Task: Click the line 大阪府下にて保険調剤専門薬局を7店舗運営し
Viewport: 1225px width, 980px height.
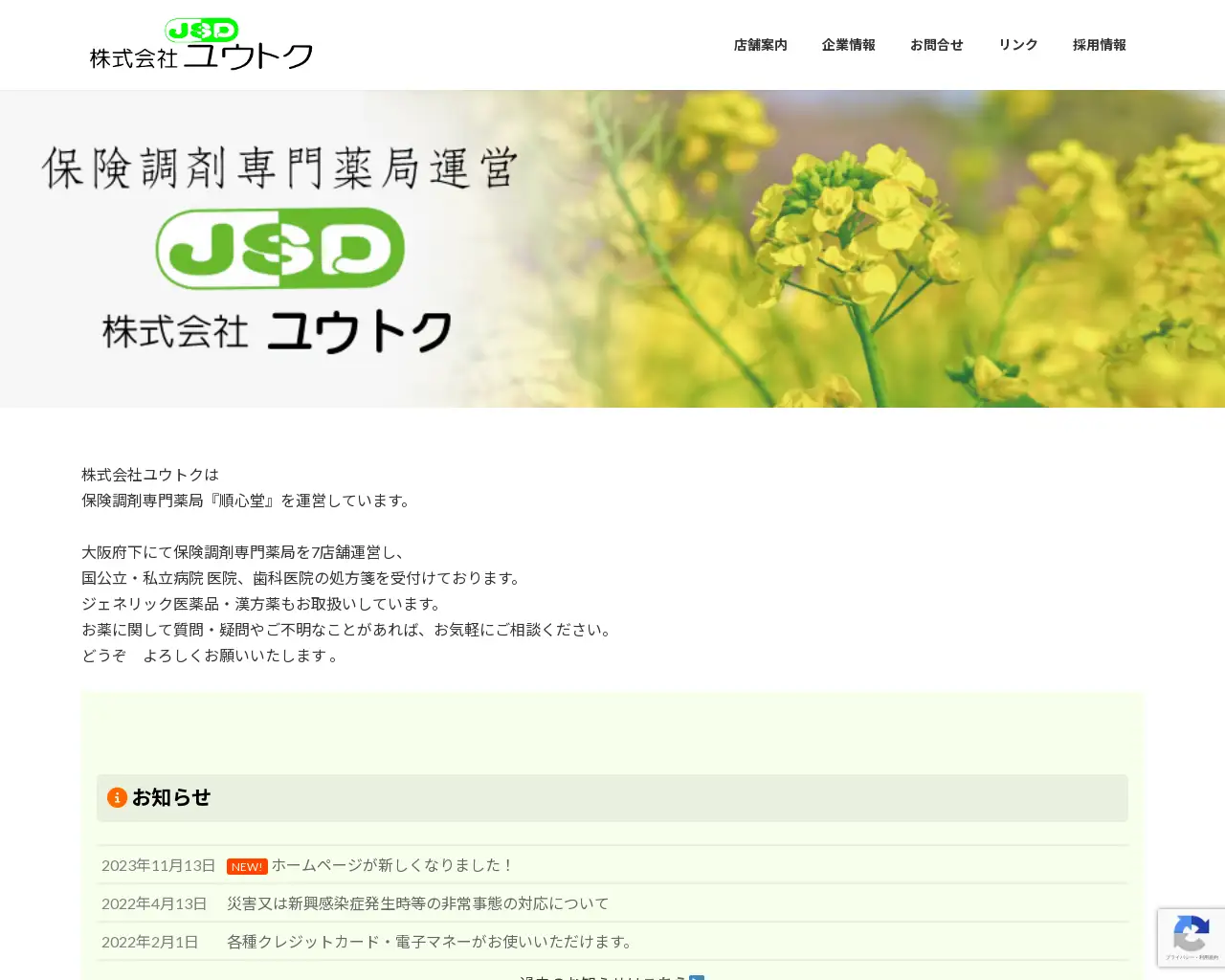Action: (x=245, y=552)
